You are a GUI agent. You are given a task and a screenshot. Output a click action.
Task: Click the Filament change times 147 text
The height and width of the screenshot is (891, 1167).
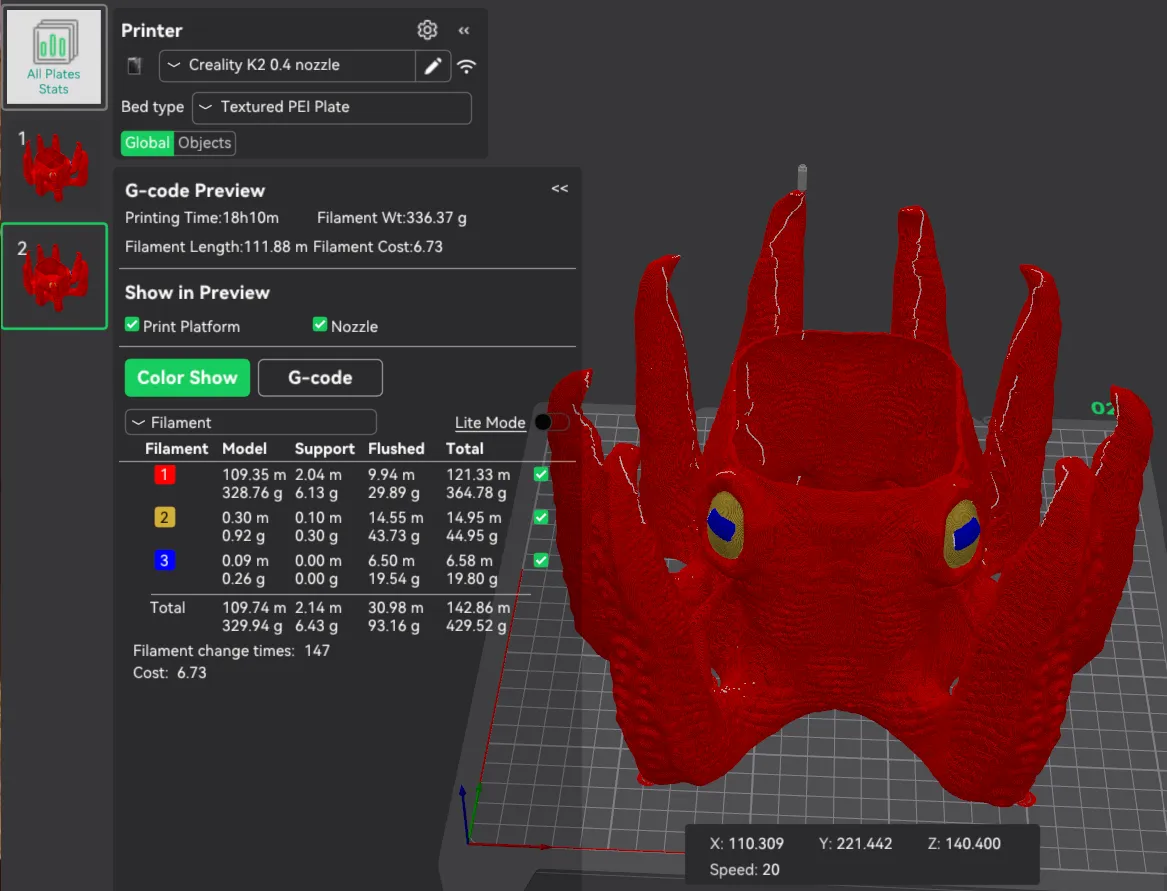coord(231,651)
